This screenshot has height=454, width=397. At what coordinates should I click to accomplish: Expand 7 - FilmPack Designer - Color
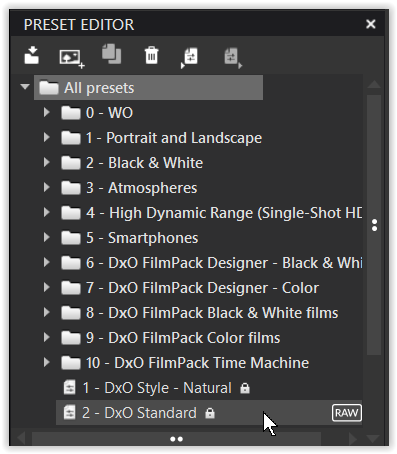[47, 287]
